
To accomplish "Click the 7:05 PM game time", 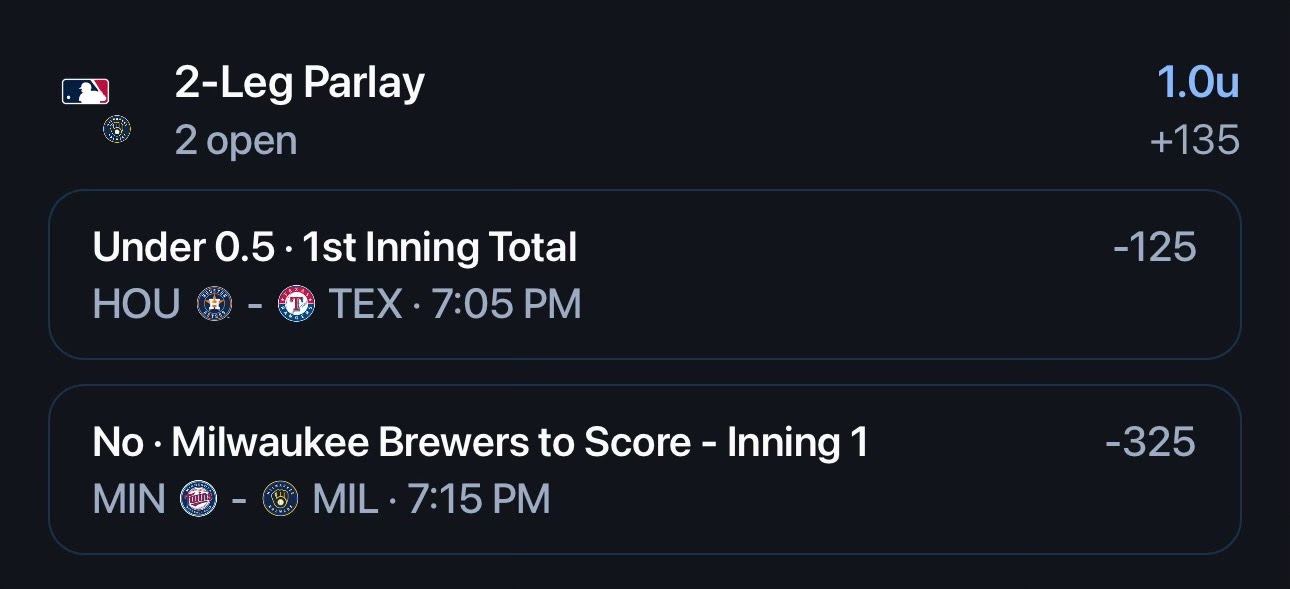I will point(506,304).
